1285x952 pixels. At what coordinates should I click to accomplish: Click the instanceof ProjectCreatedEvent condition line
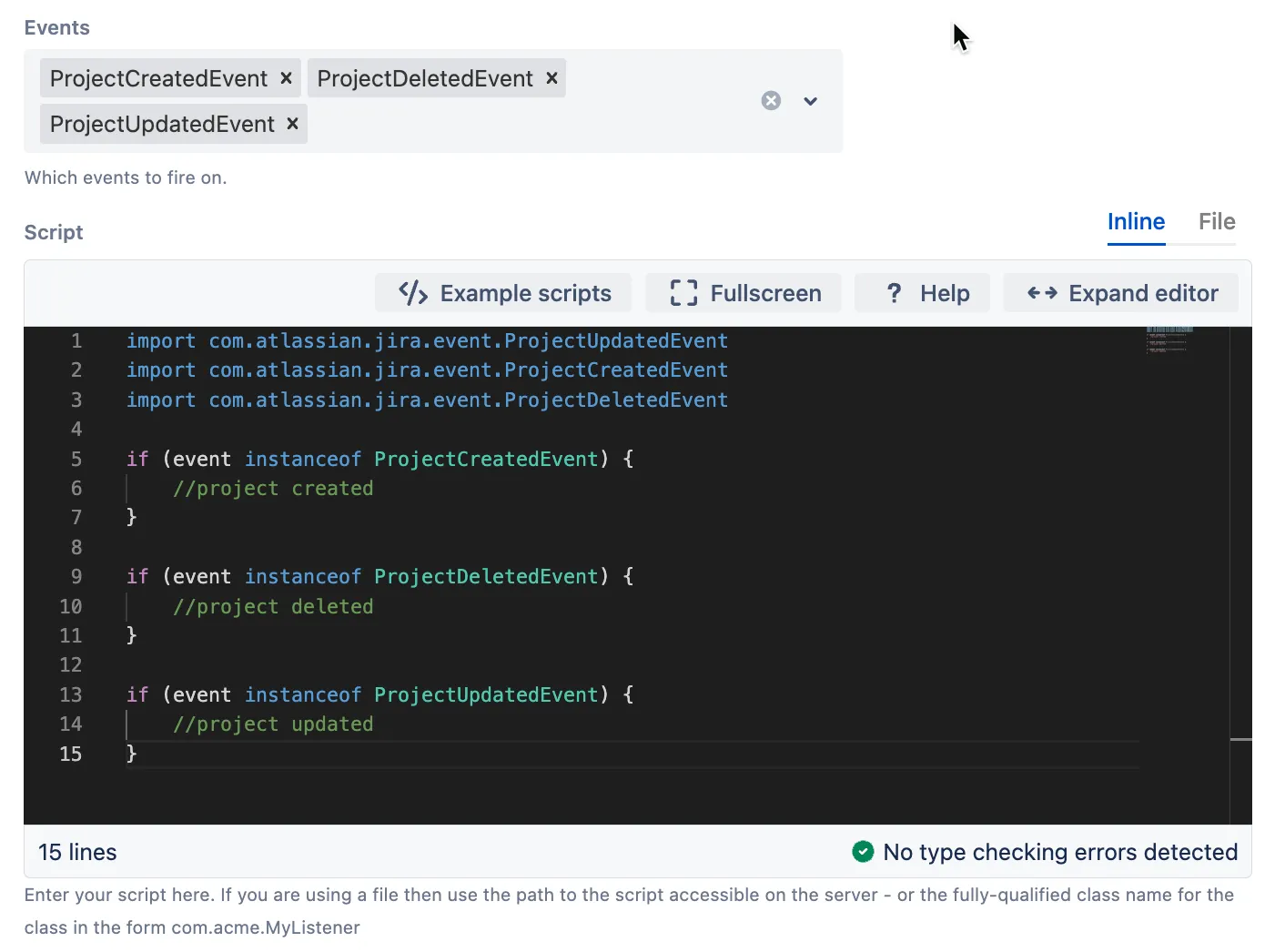(380, 459)
